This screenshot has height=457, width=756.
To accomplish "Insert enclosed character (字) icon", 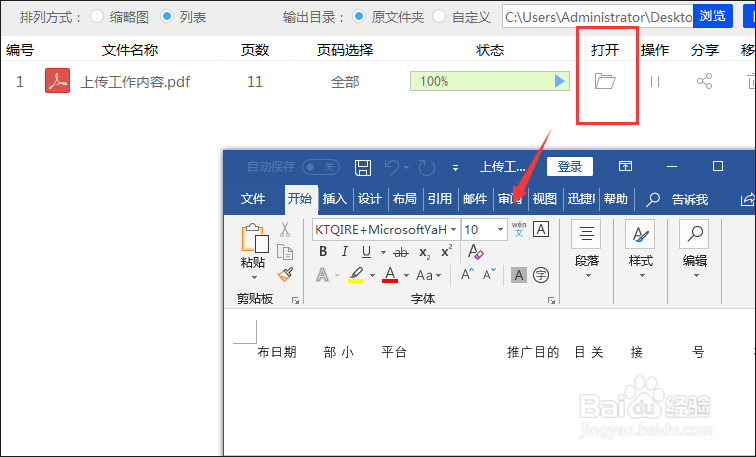I will click(541, 275).
